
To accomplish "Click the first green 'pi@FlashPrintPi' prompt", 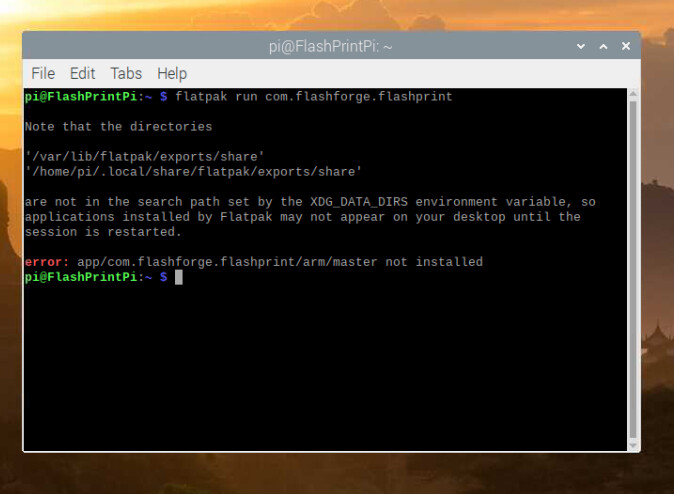I will pyautogui.click(x=81, y=97).
